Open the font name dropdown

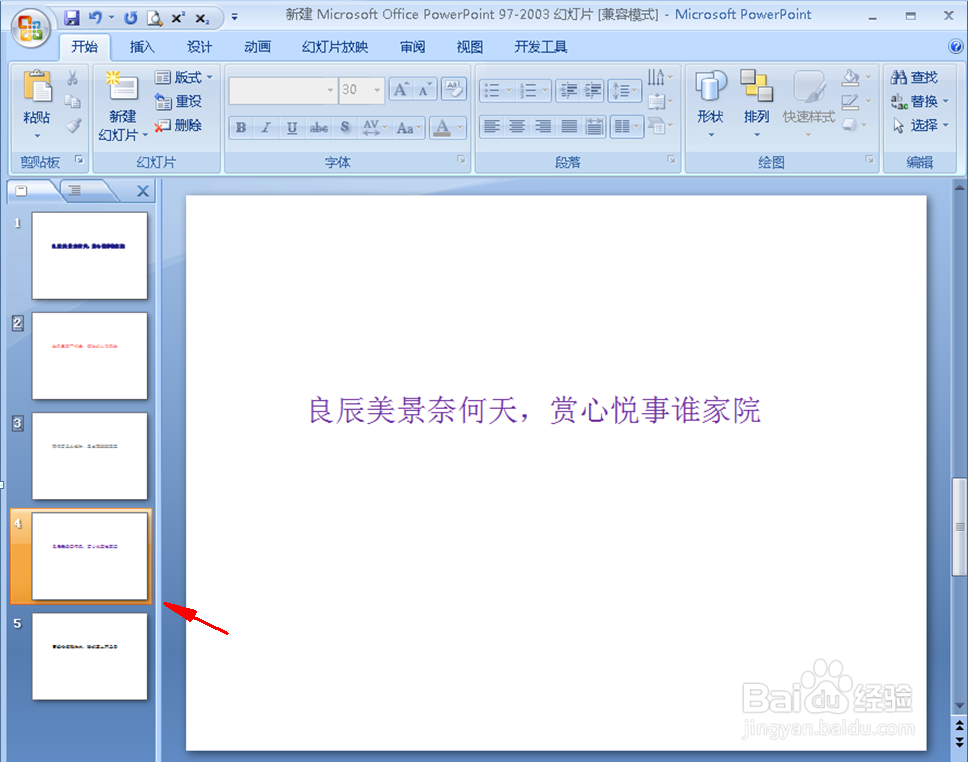point(330,90)
